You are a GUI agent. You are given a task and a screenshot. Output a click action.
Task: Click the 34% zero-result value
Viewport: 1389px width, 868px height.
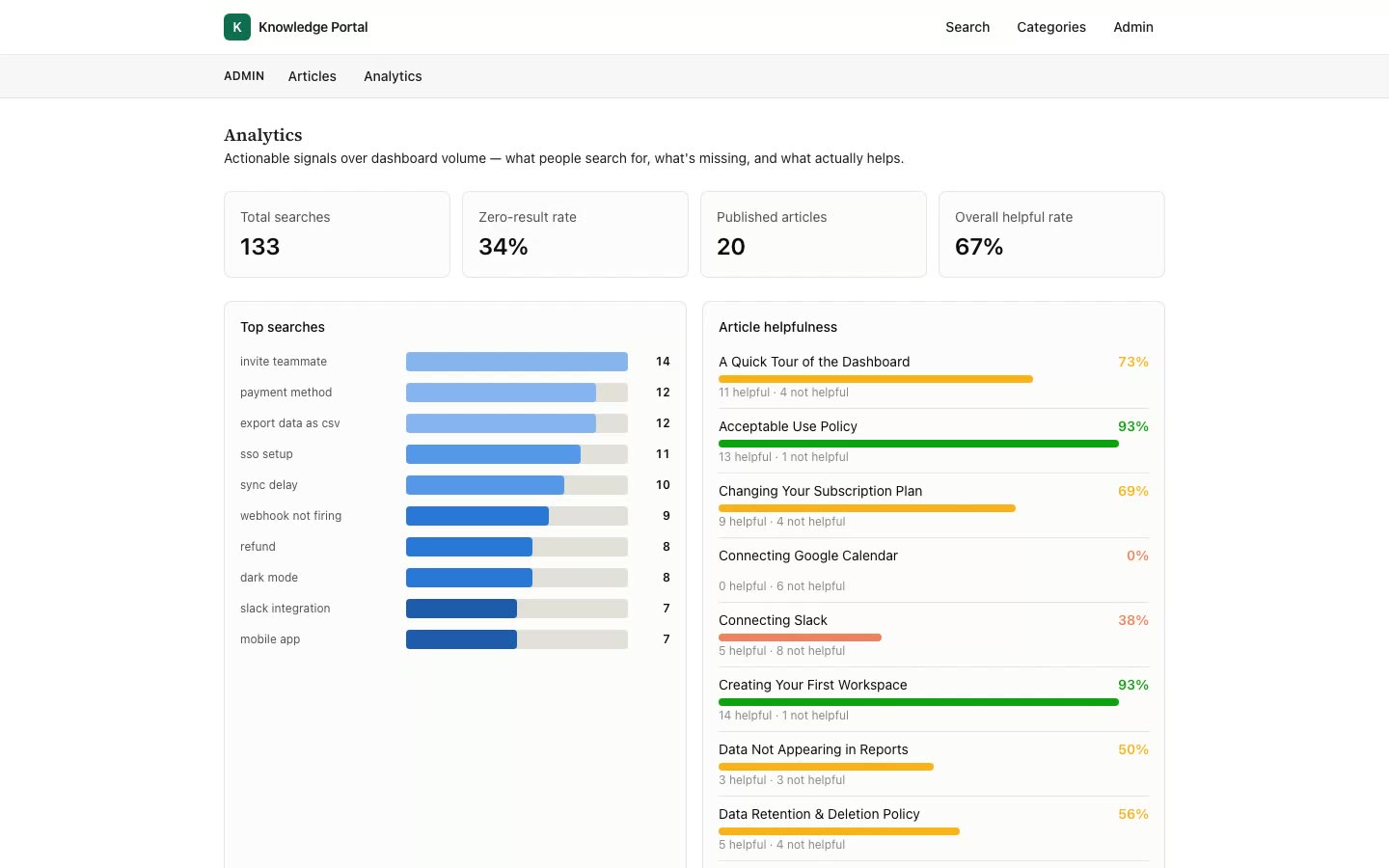[504, 247]
